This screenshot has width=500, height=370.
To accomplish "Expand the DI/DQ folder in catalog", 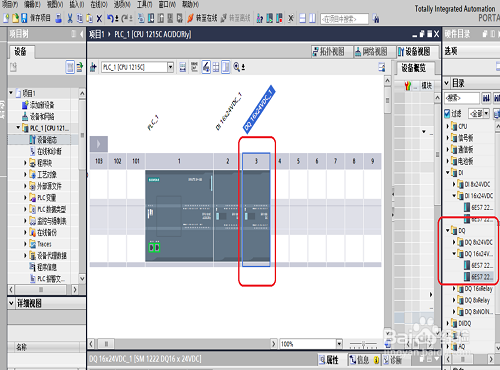I will pyautogui.click(x=448, y=323).
